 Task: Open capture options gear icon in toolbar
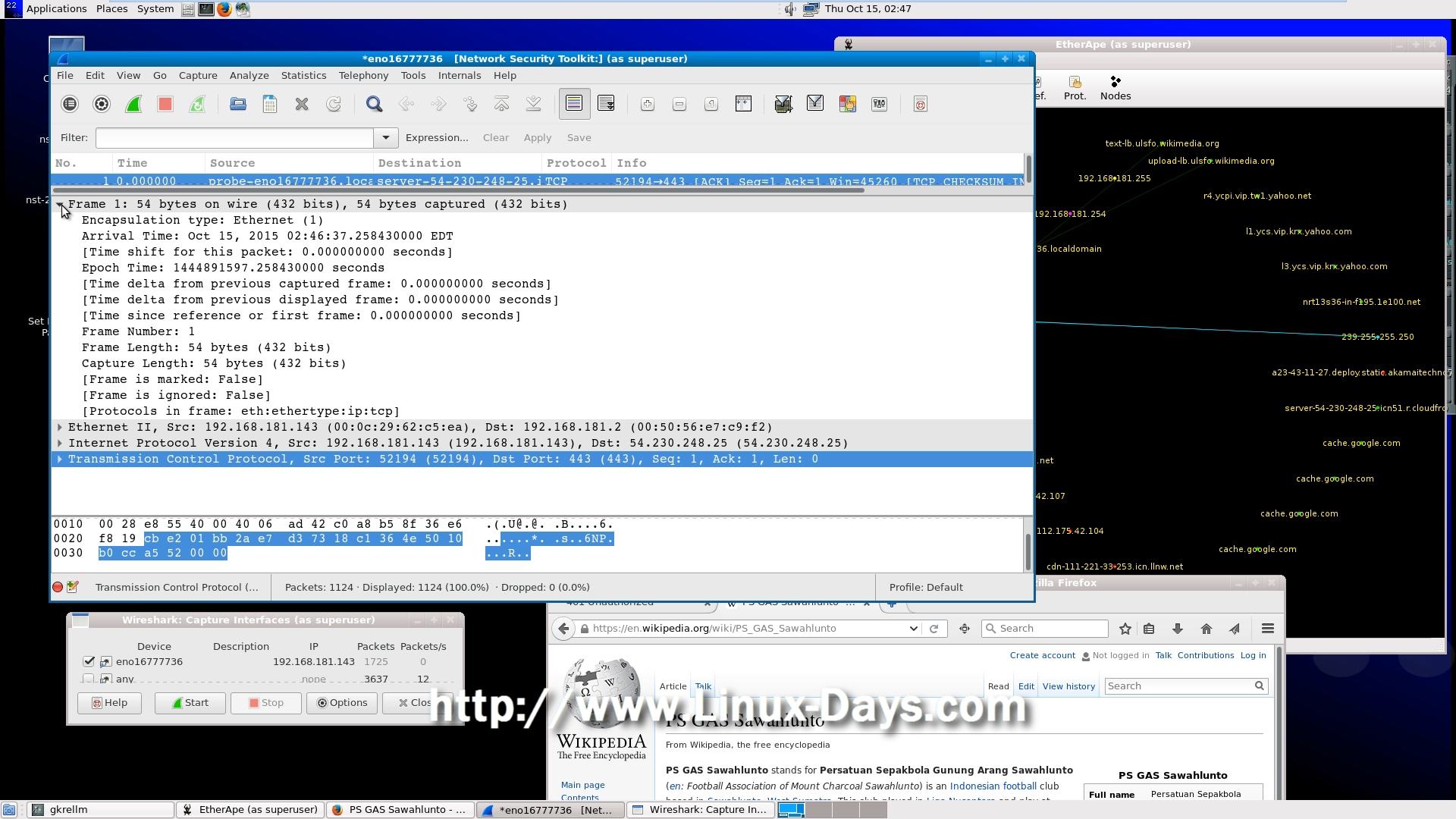[102, 104]
